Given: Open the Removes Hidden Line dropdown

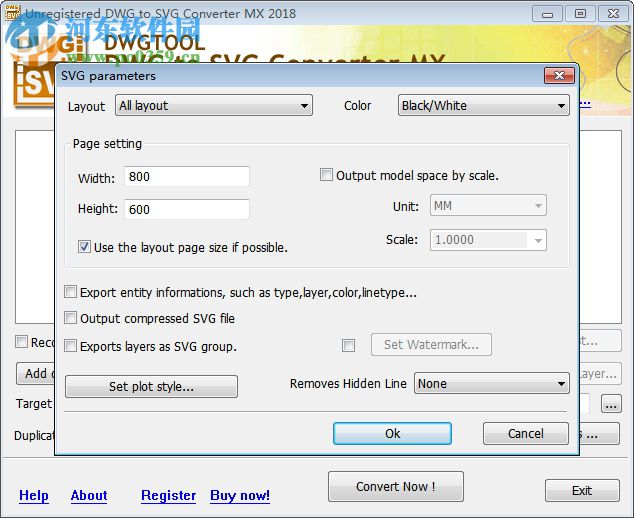Looking at the screenshot, I should (492, 383).
